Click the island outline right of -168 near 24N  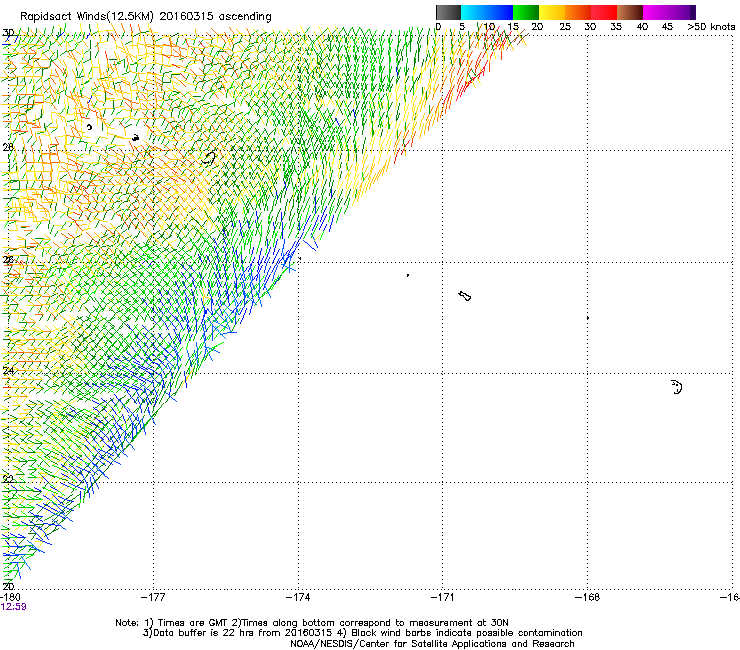677,387
